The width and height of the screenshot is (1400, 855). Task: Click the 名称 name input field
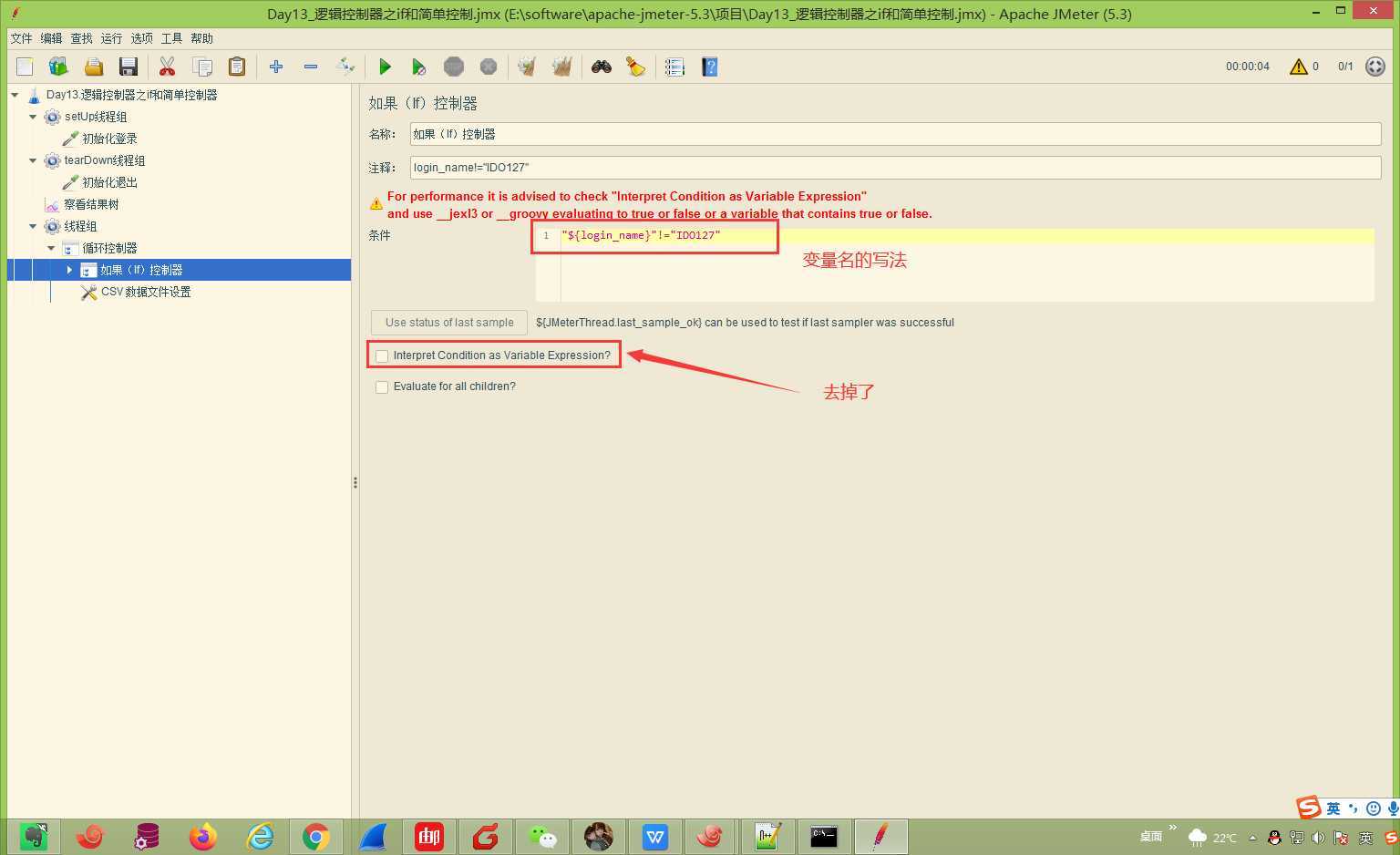pyautogui.click(x=894, y=134)
